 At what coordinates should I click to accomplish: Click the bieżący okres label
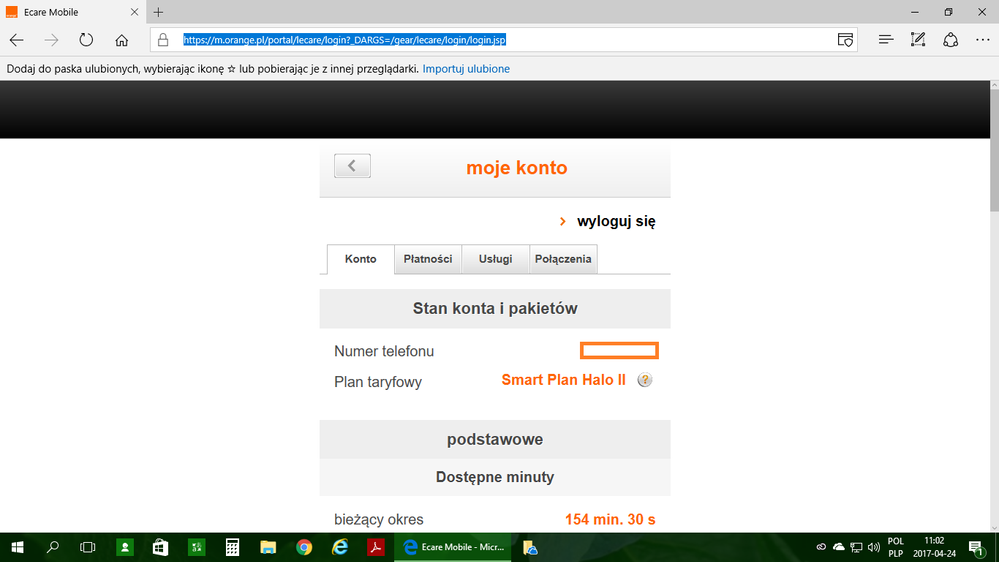[x=378, y=519]
